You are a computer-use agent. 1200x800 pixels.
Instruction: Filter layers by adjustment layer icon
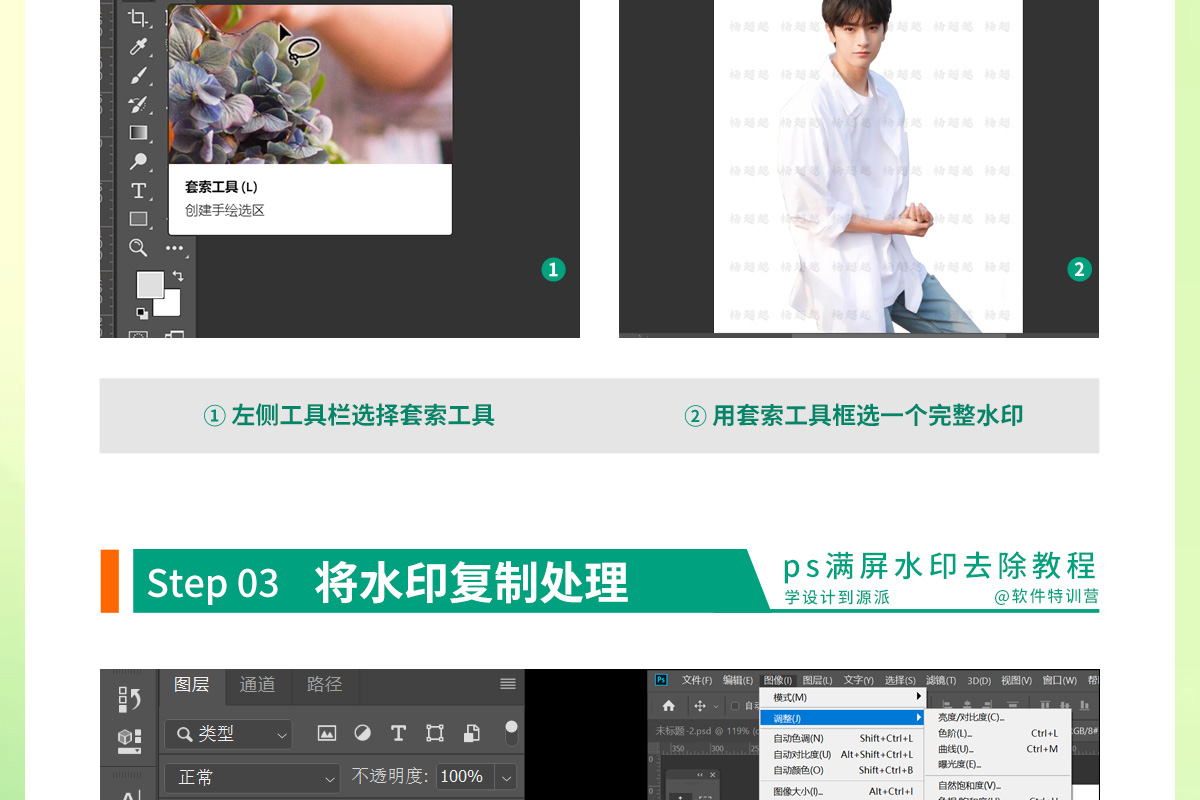(x=362, y=733)
